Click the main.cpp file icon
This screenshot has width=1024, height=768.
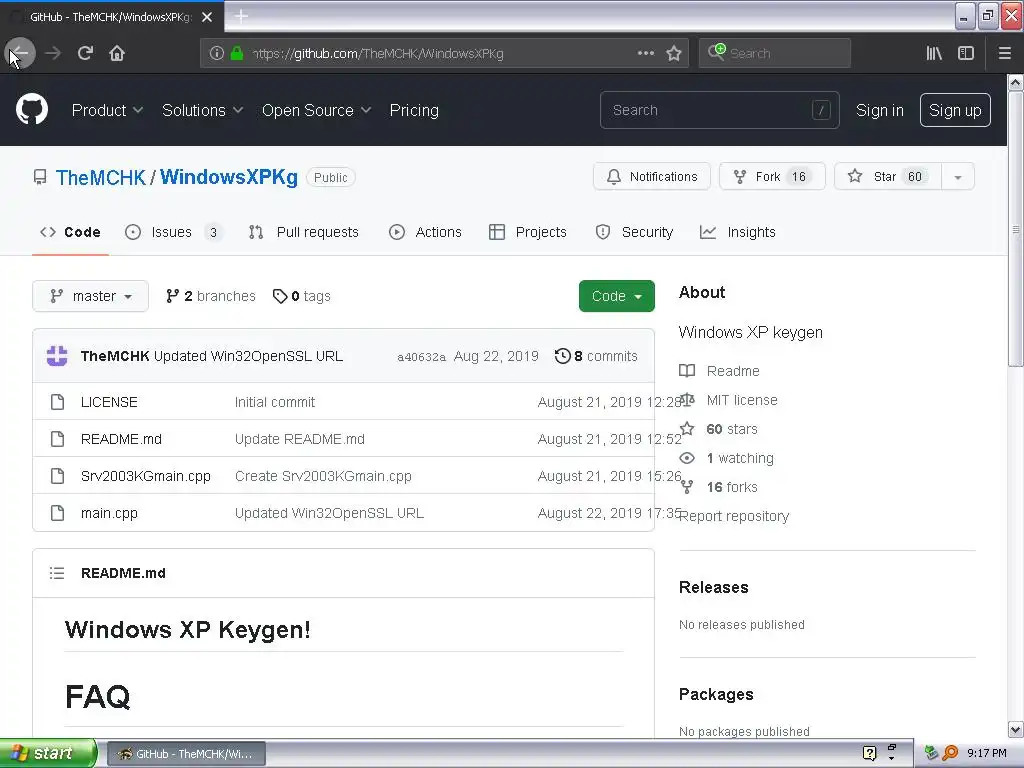coord(57,513)
